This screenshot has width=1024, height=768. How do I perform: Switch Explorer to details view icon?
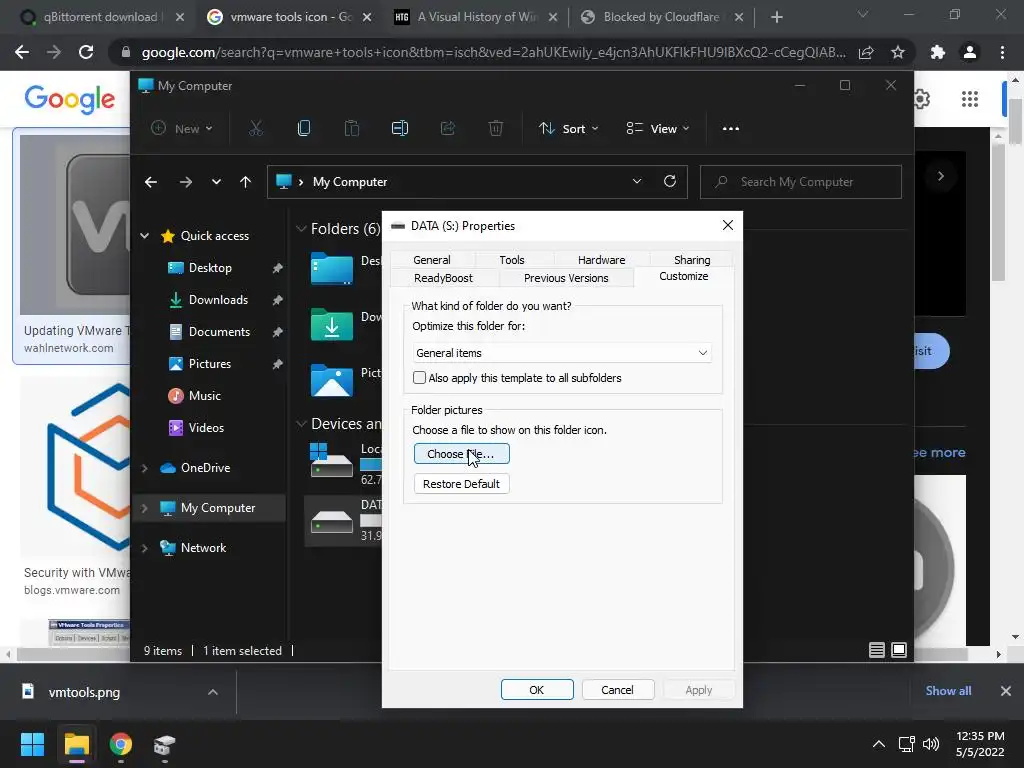tap(877, 650)
